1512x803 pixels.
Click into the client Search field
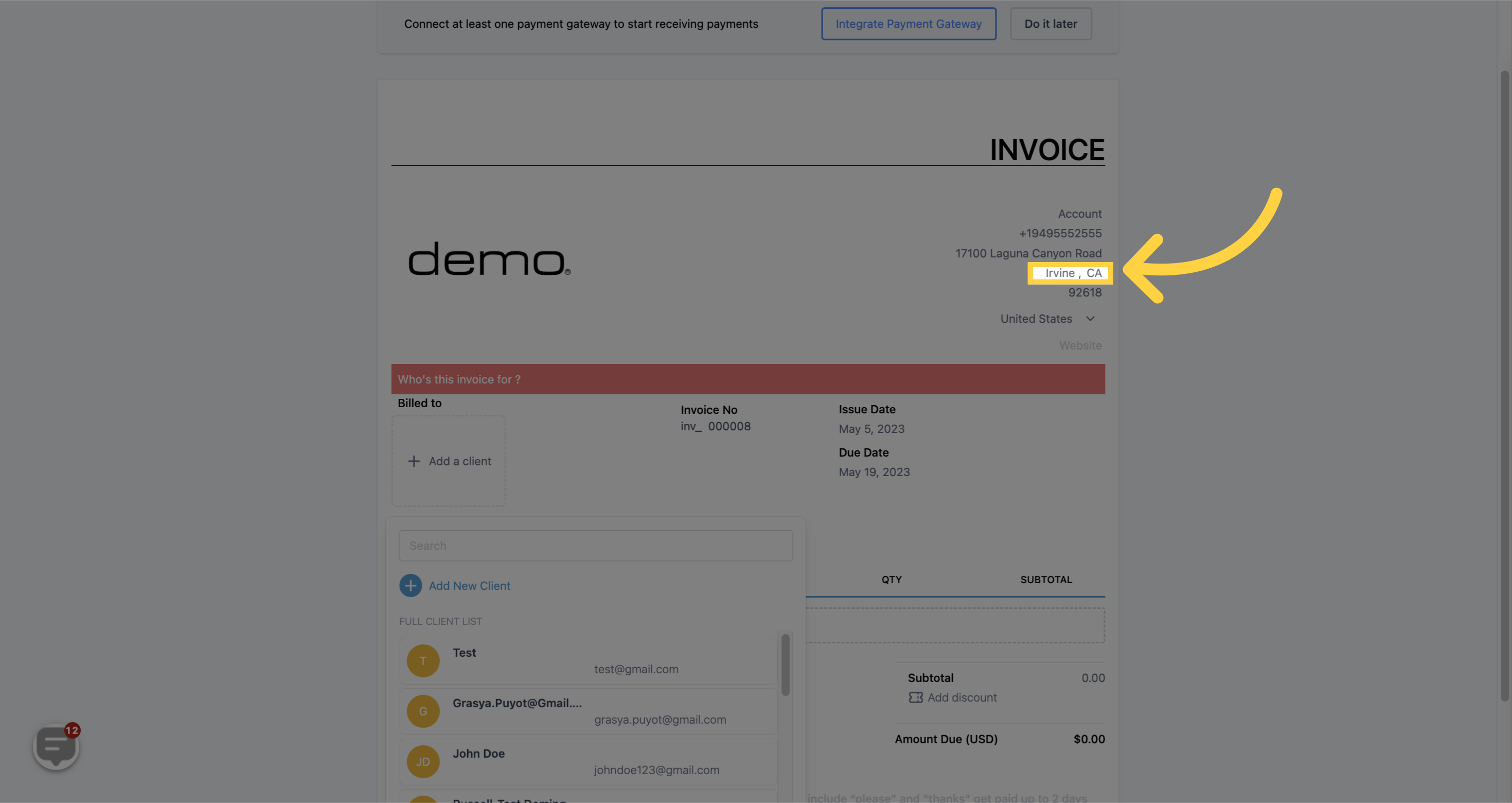[x=595, y=546]
